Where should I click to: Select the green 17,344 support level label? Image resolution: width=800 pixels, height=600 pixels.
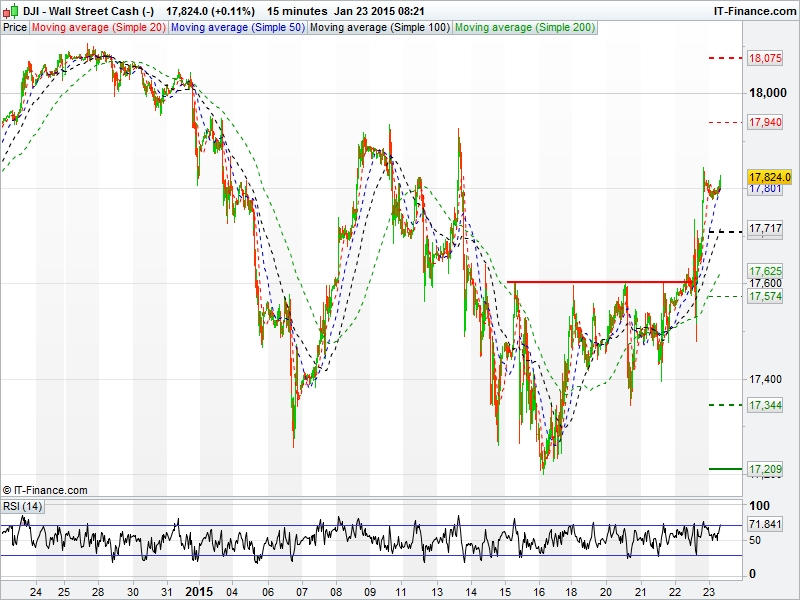[765, 404]
